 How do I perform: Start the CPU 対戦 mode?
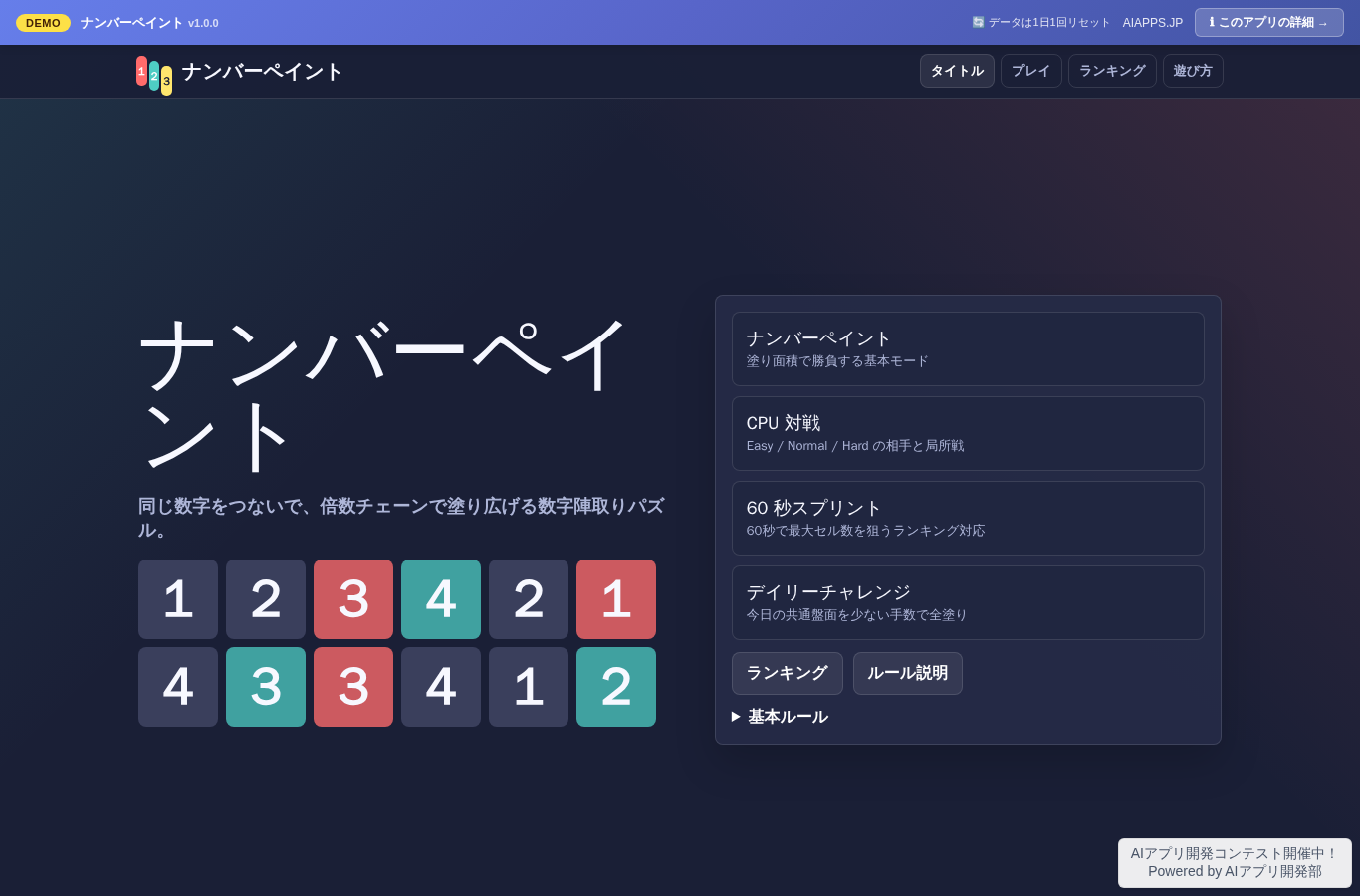click(x=968, y=433)
